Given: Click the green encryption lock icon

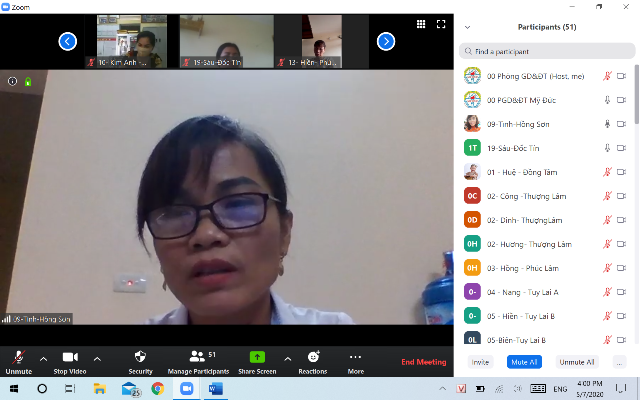Looking at the screenshot, I should [x=28, y=82].
